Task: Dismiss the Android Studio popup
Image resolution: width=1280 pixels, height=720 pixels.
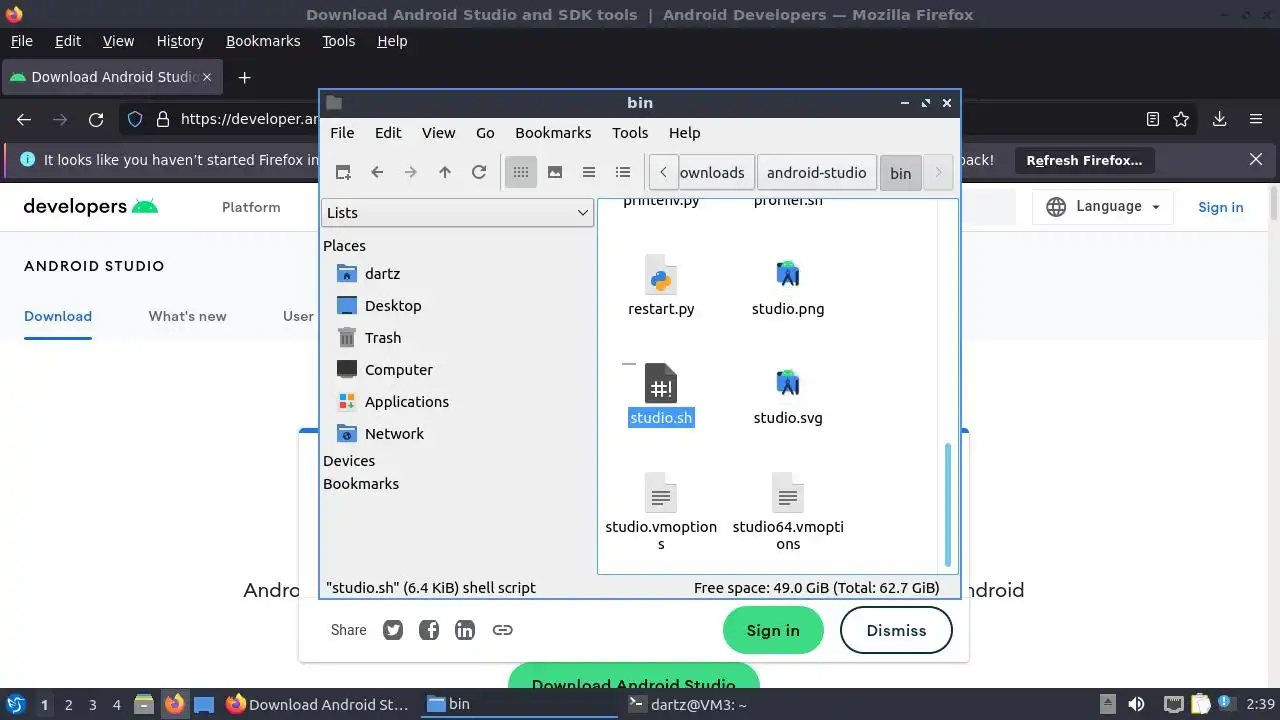Action: tap(896, 630)
